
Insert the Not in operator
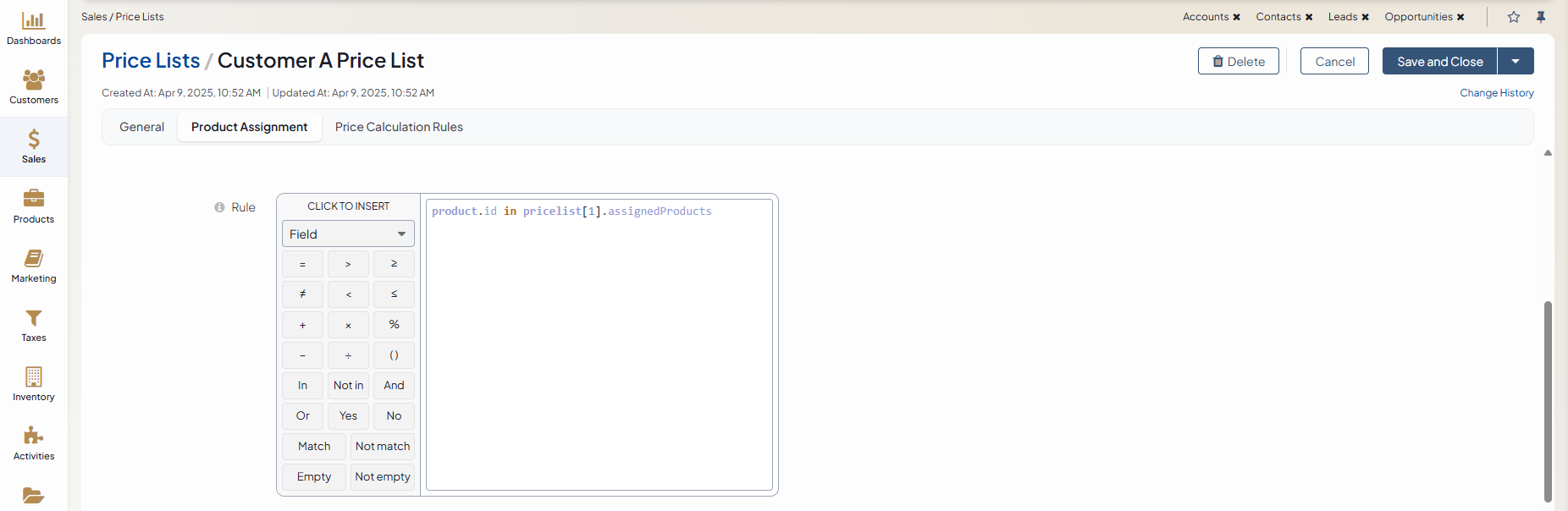coord(348,385)
